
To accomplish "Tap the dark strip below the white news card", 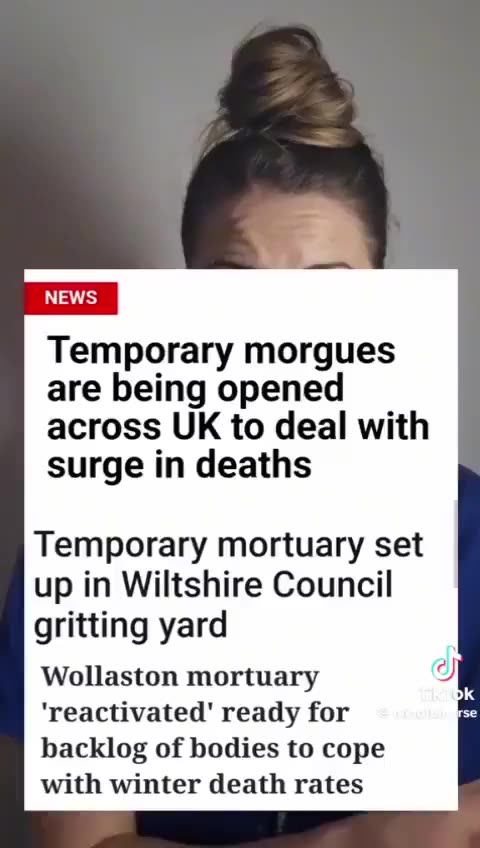I will click(240, 829).
